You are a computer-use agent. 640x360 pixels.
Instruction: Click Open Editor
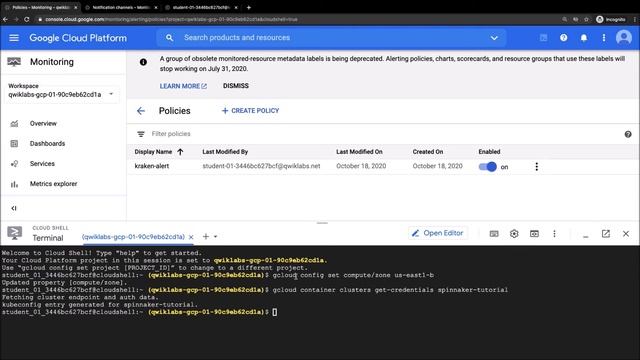(438, 233)
